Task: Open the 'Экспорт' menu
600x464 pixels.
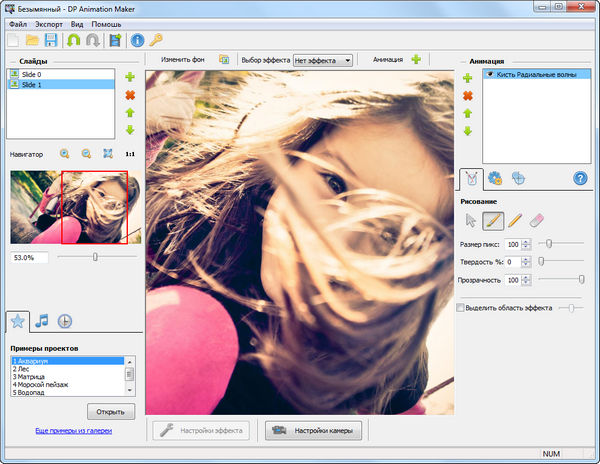Action: click(49, 23)
